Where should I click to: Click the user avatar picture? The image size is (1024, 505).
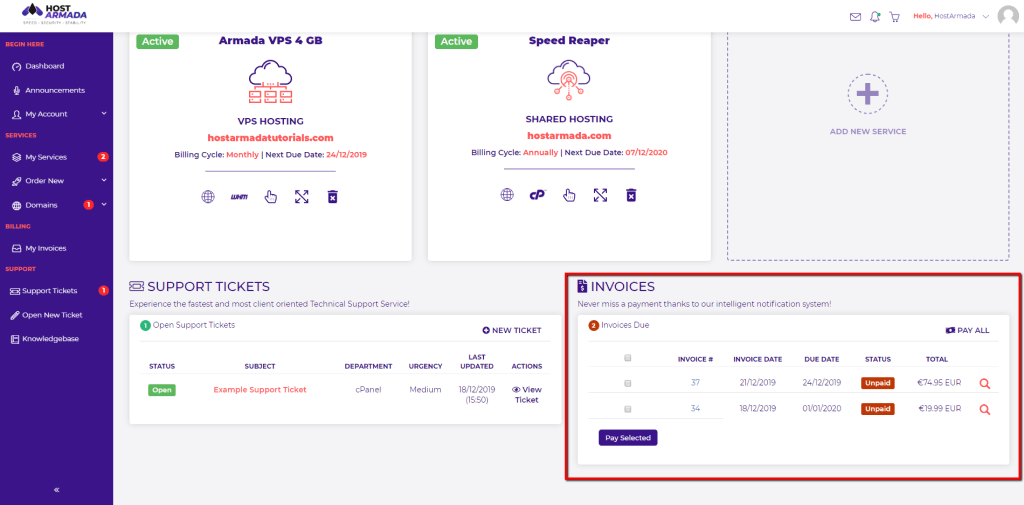pos(1008,16)
